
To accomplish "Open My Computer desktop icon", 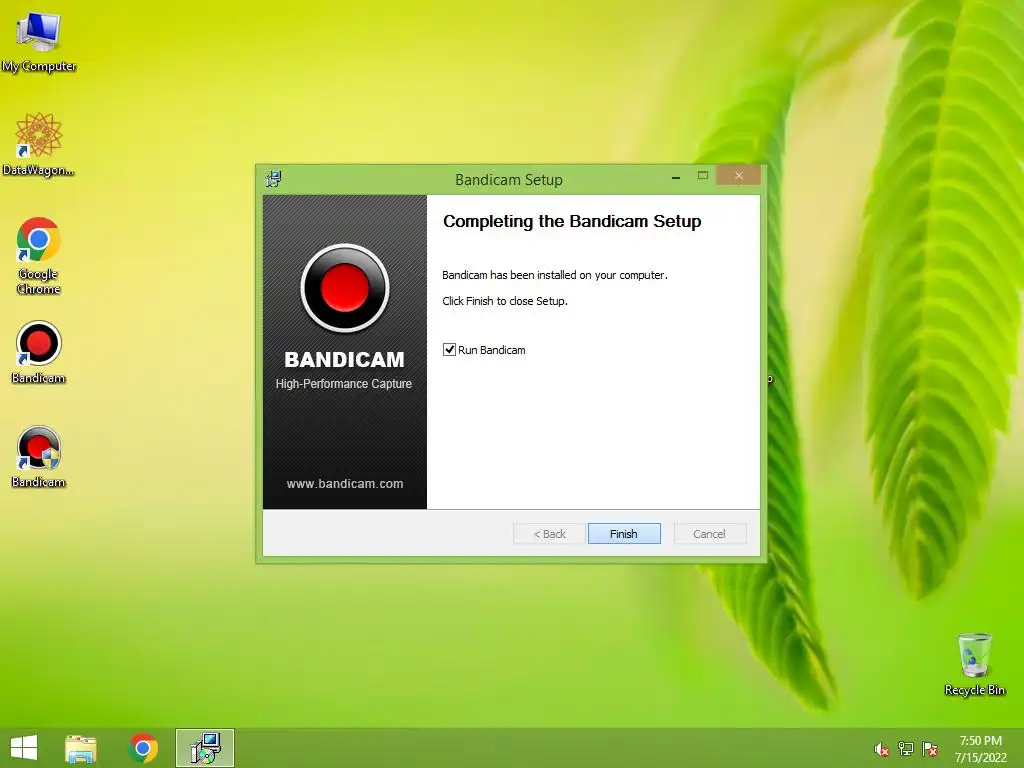I will pyautogui.click(x=39, y=41).
